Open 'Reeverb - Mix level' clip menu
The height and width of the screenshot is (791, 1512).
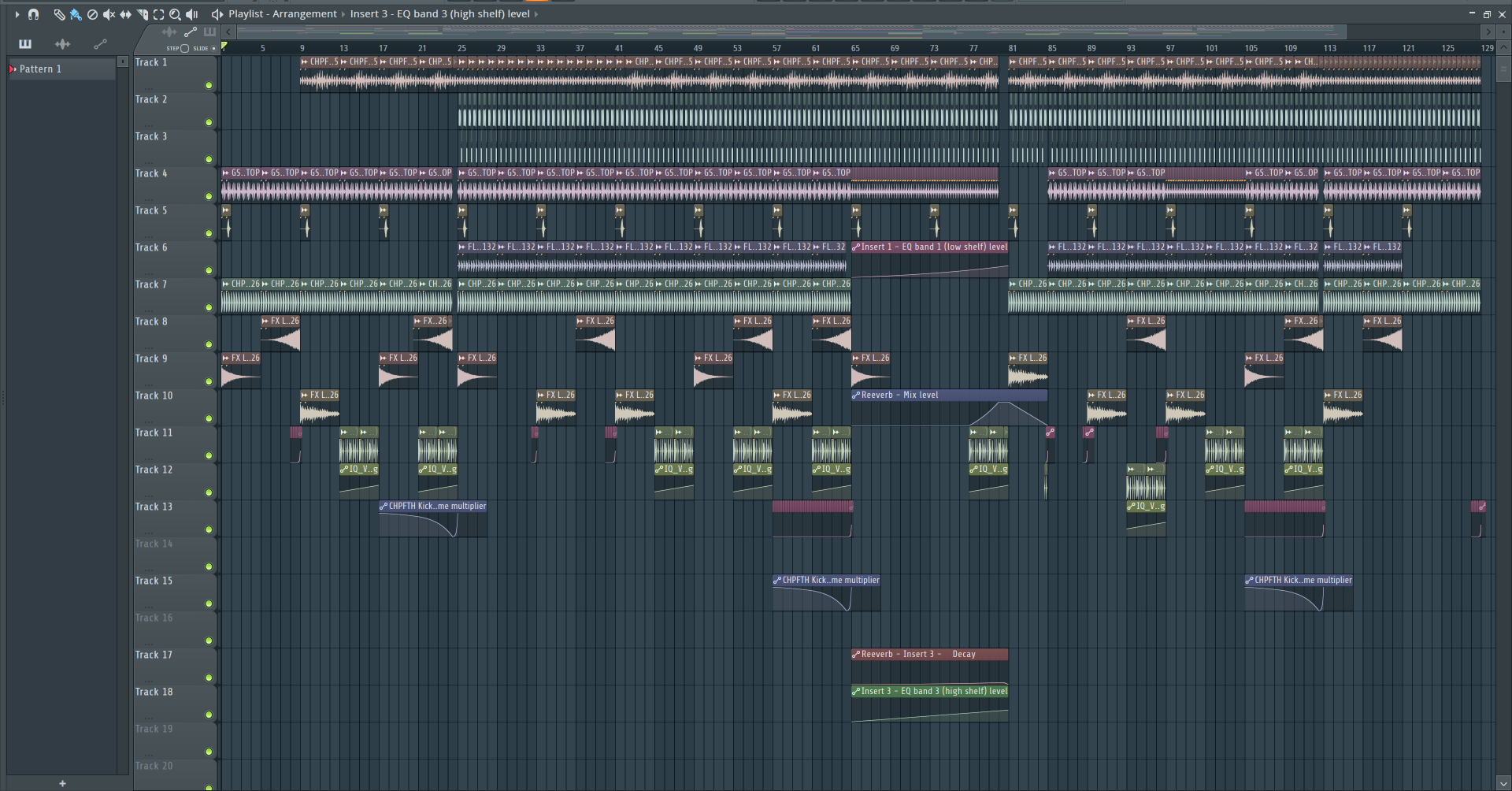click(x=856, y=395)
